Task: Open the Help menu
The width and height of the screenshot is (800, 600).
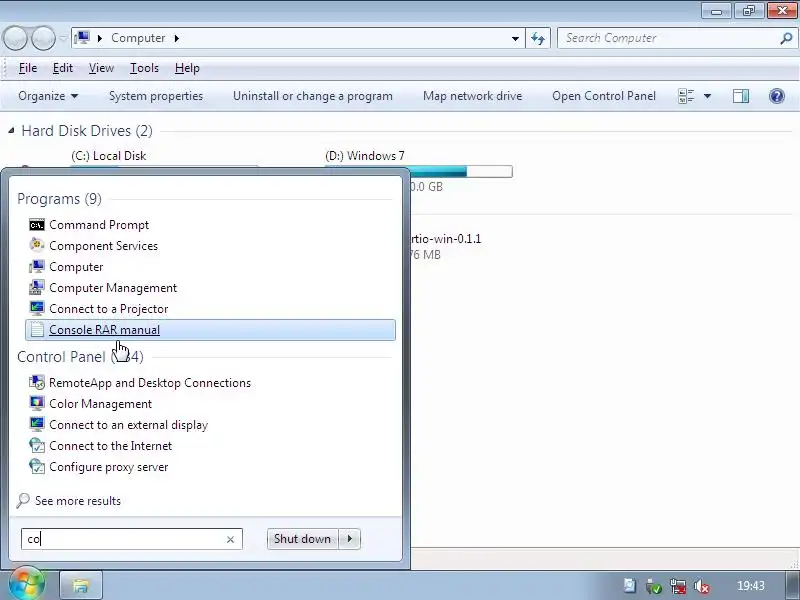Action: (x=187, y=68)
